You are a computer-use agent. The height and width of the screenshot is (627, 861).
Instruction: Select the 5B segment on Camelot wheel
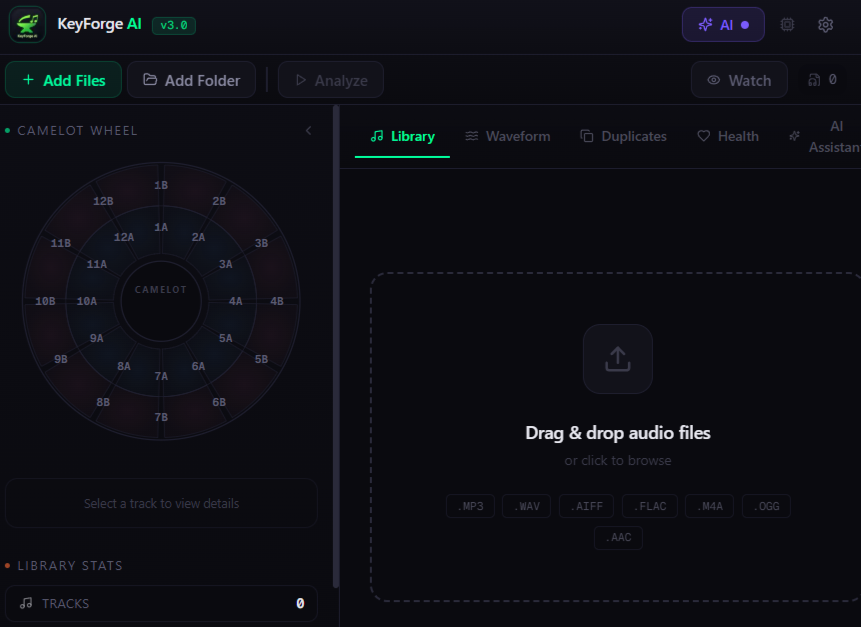click(261, 359)
